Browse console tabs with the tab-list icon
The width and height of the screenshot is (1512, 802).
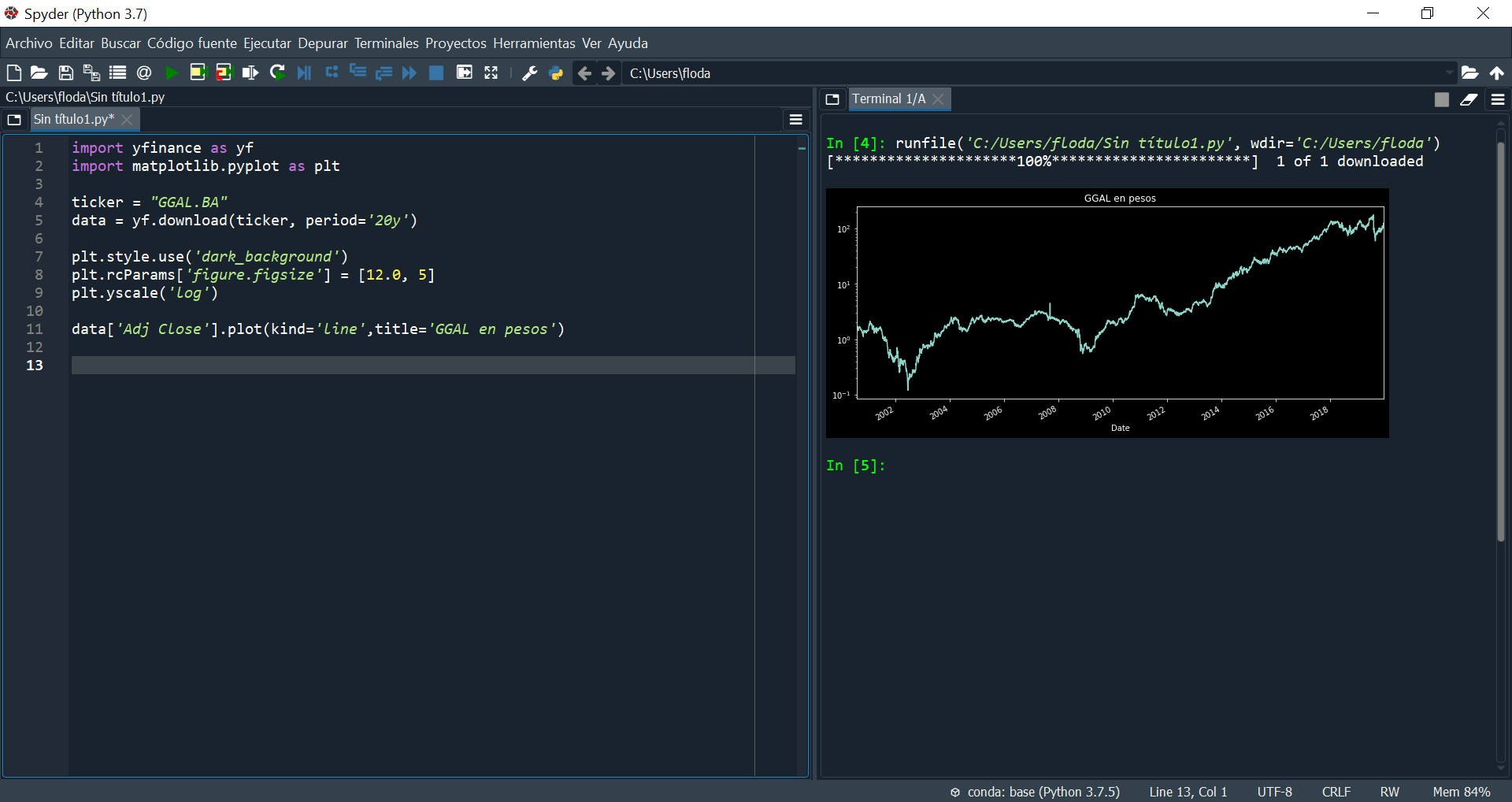832,99
